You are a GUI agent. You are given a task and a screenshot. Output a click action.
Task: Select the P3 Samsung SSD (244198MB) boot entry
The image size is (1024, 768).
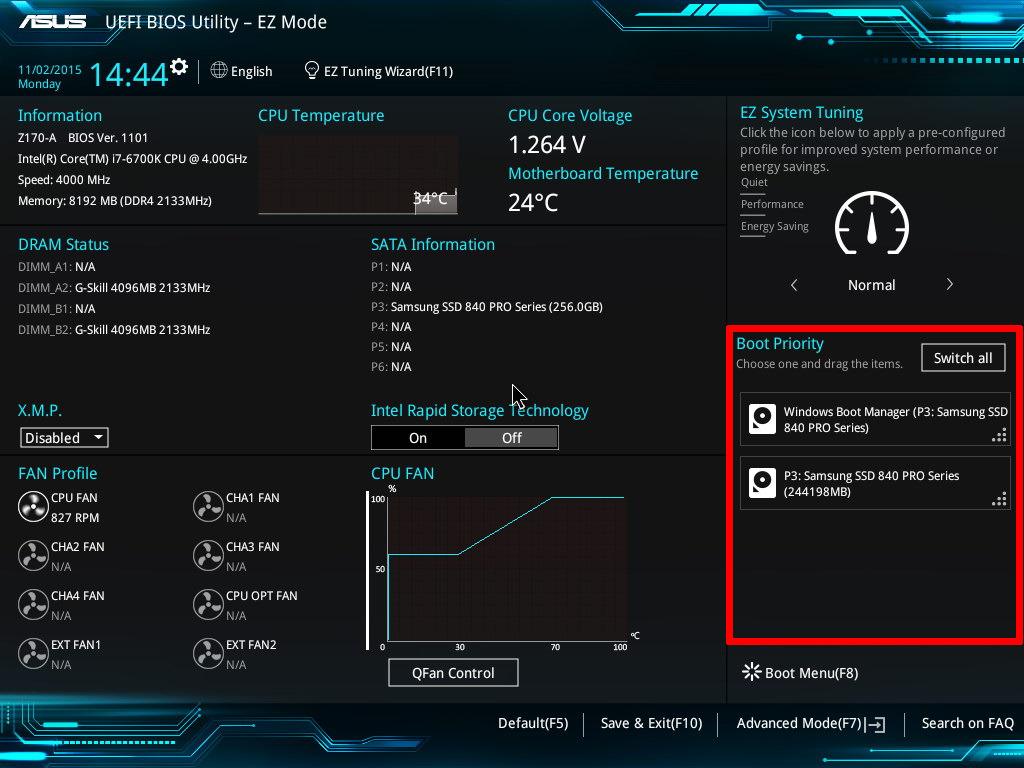pos(875,483)
